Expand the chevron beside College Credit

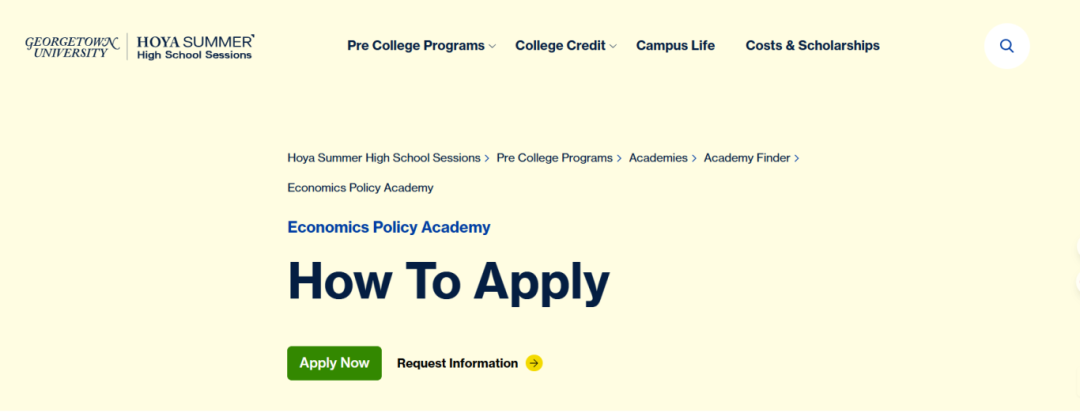click(613, 46)
